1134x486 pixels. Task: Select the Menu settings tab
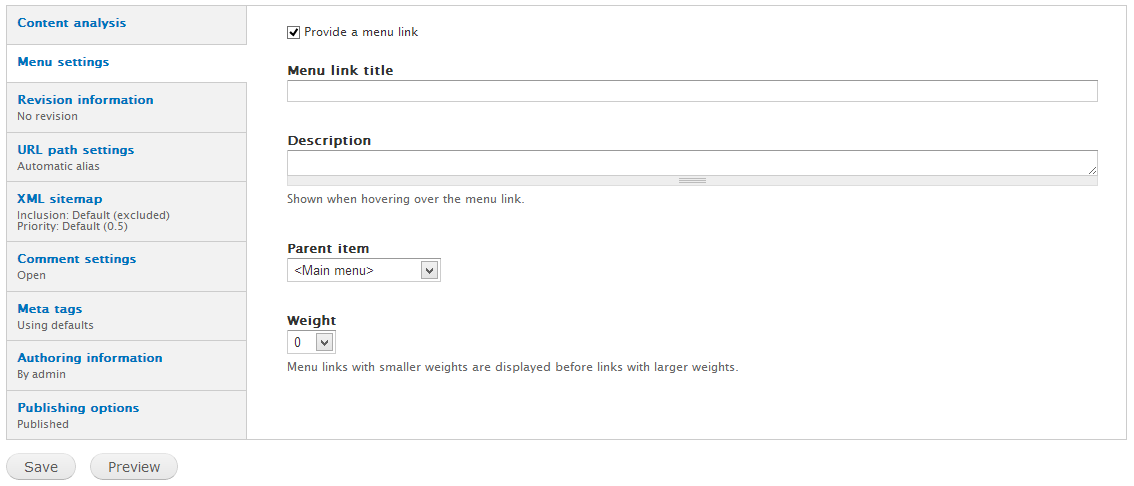click(64, 62)
